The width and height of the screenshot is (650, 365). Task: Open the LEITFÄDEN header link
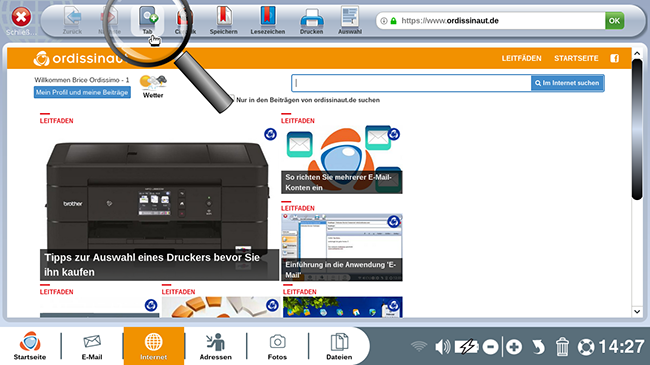(521, 58)
